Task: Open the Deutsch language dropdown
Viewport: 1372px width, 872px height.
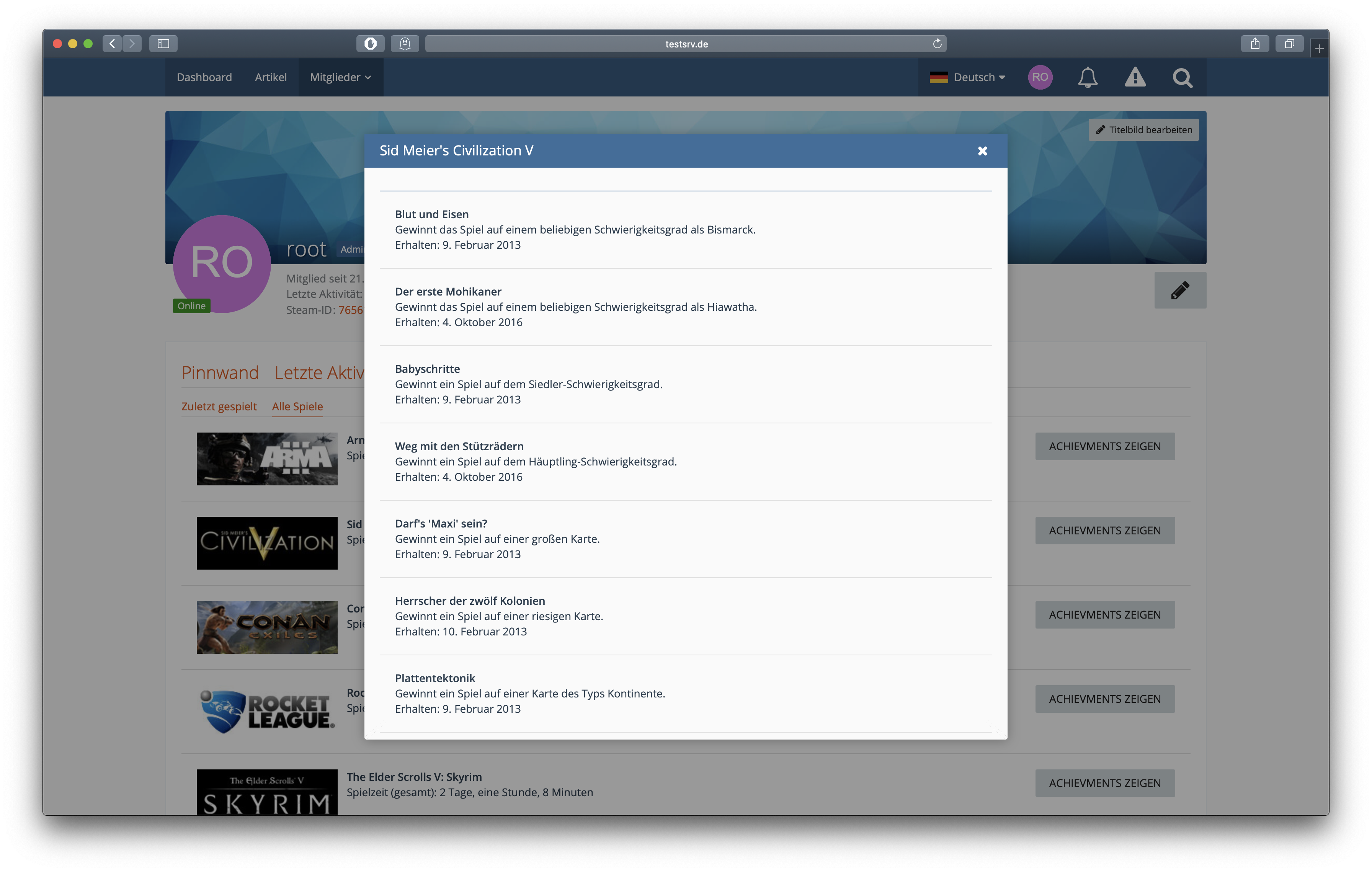Action: 967,77
